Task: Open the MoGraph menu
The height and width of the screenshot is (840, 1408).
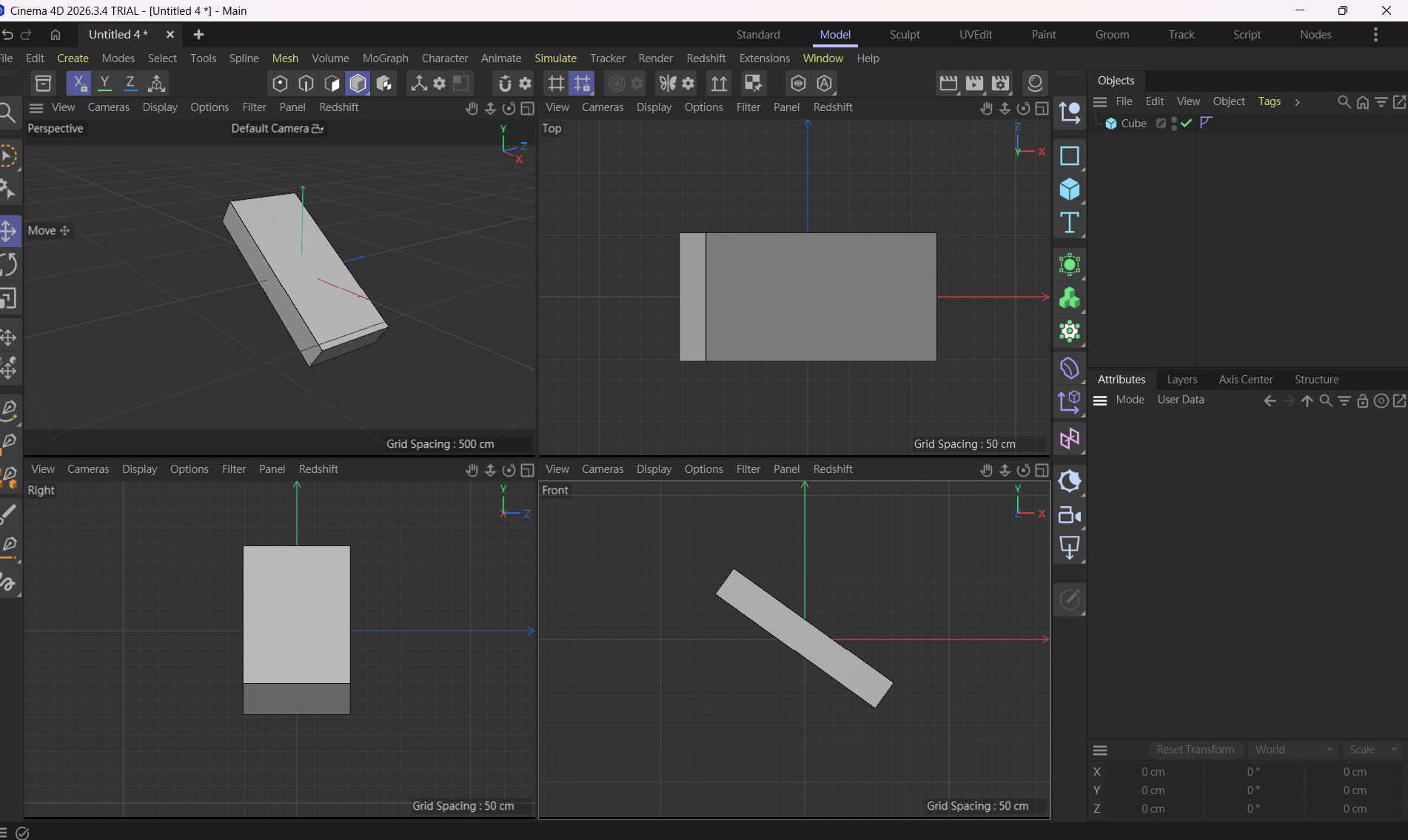Action: (x=385, y=58)
